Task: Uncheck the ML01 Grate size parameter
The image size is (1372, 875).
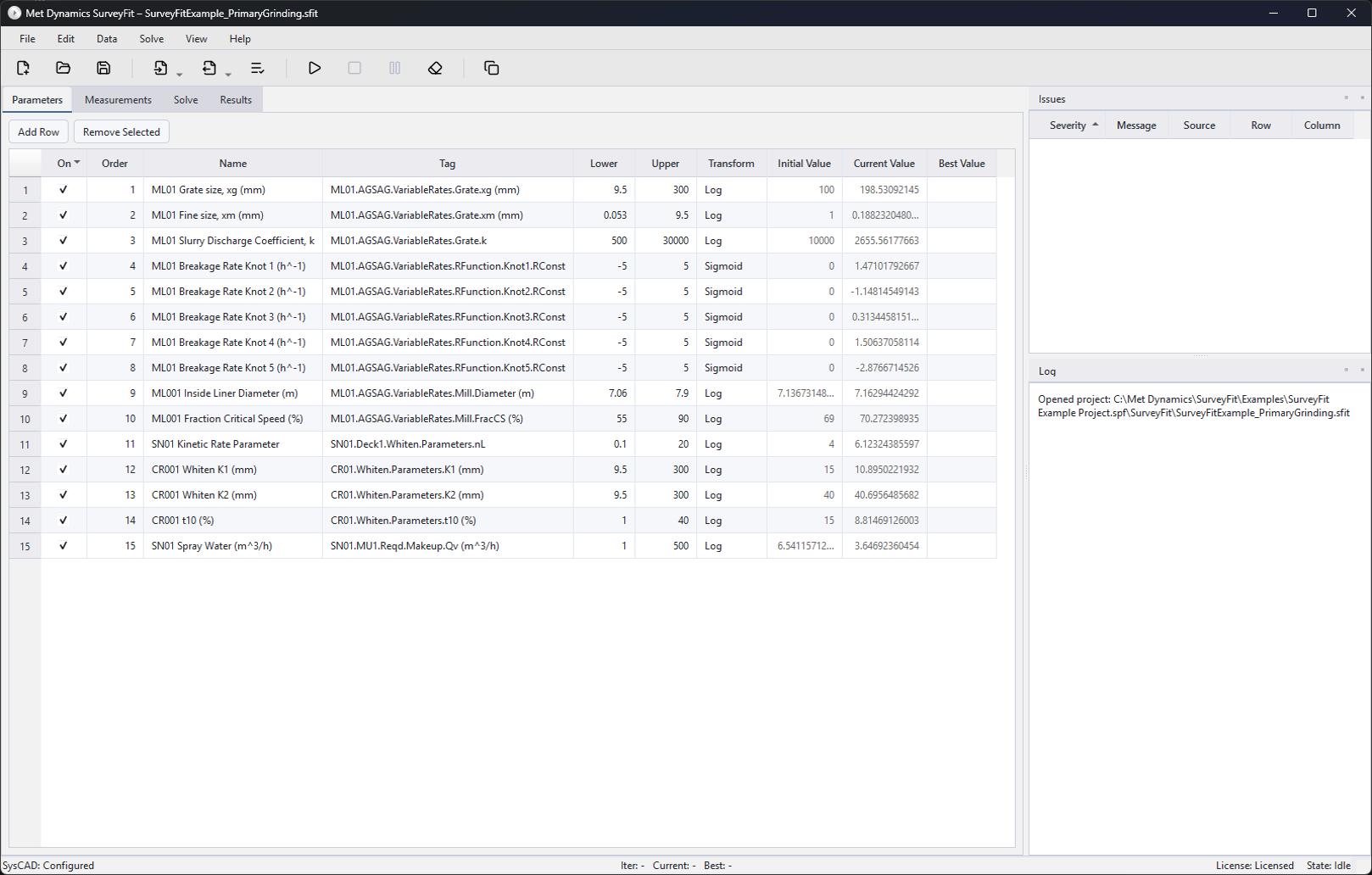Action: click(x=64, y=190)
